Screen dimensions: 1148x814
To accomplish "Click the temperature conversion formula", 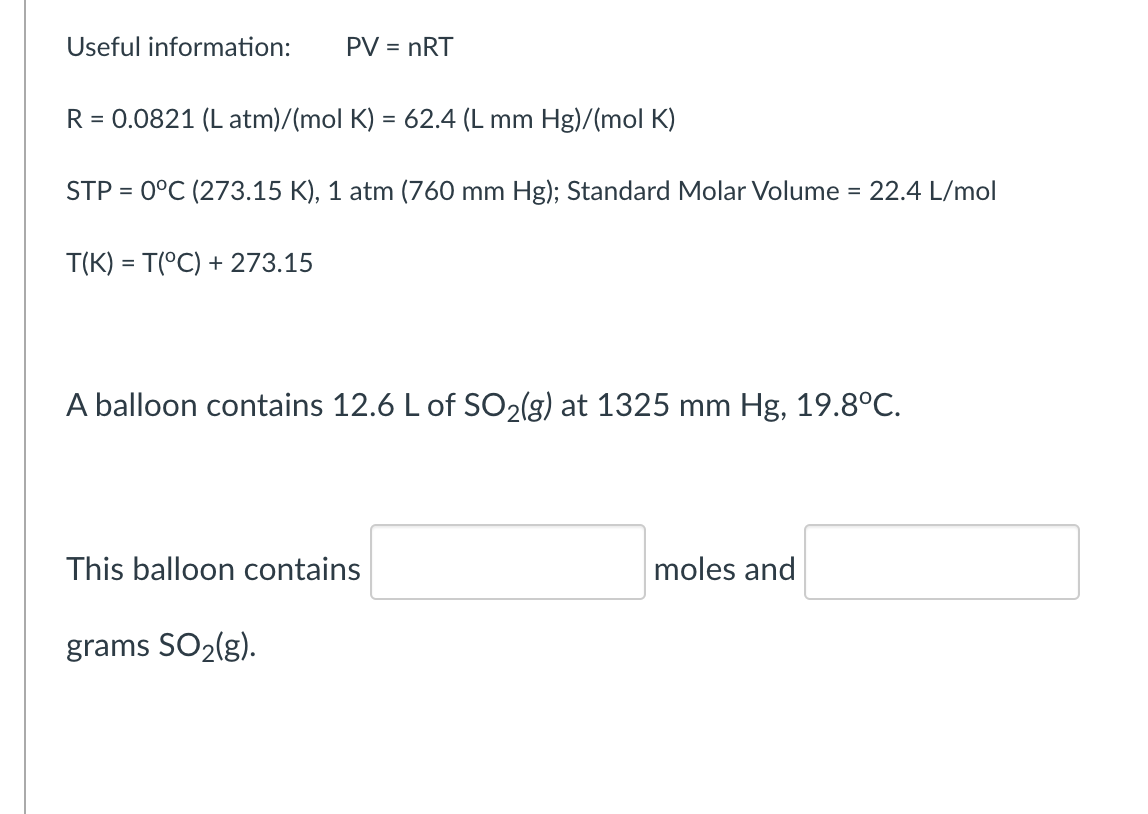I will 189,263.
